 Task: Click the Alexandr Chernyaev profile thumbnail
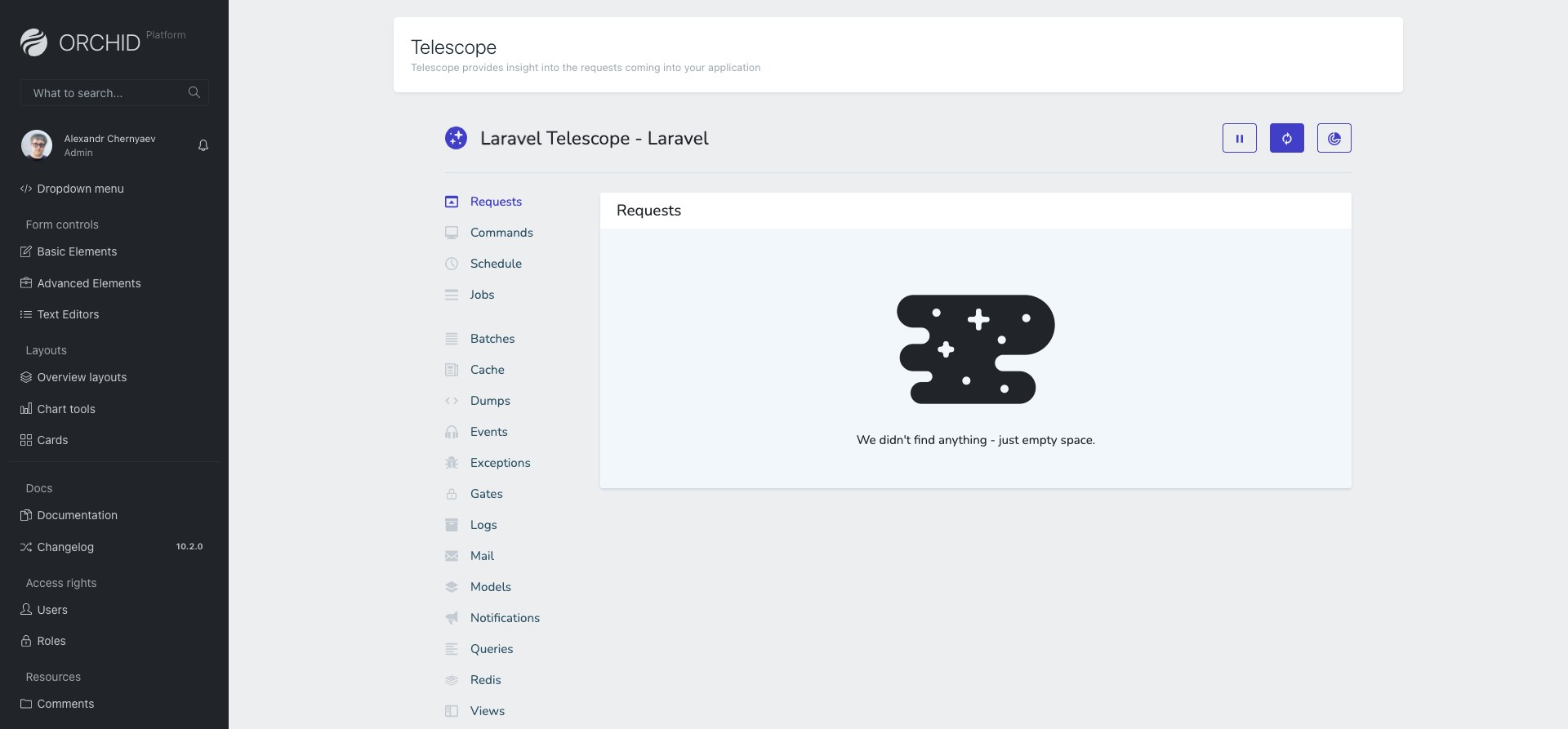(x=37, y=144)
